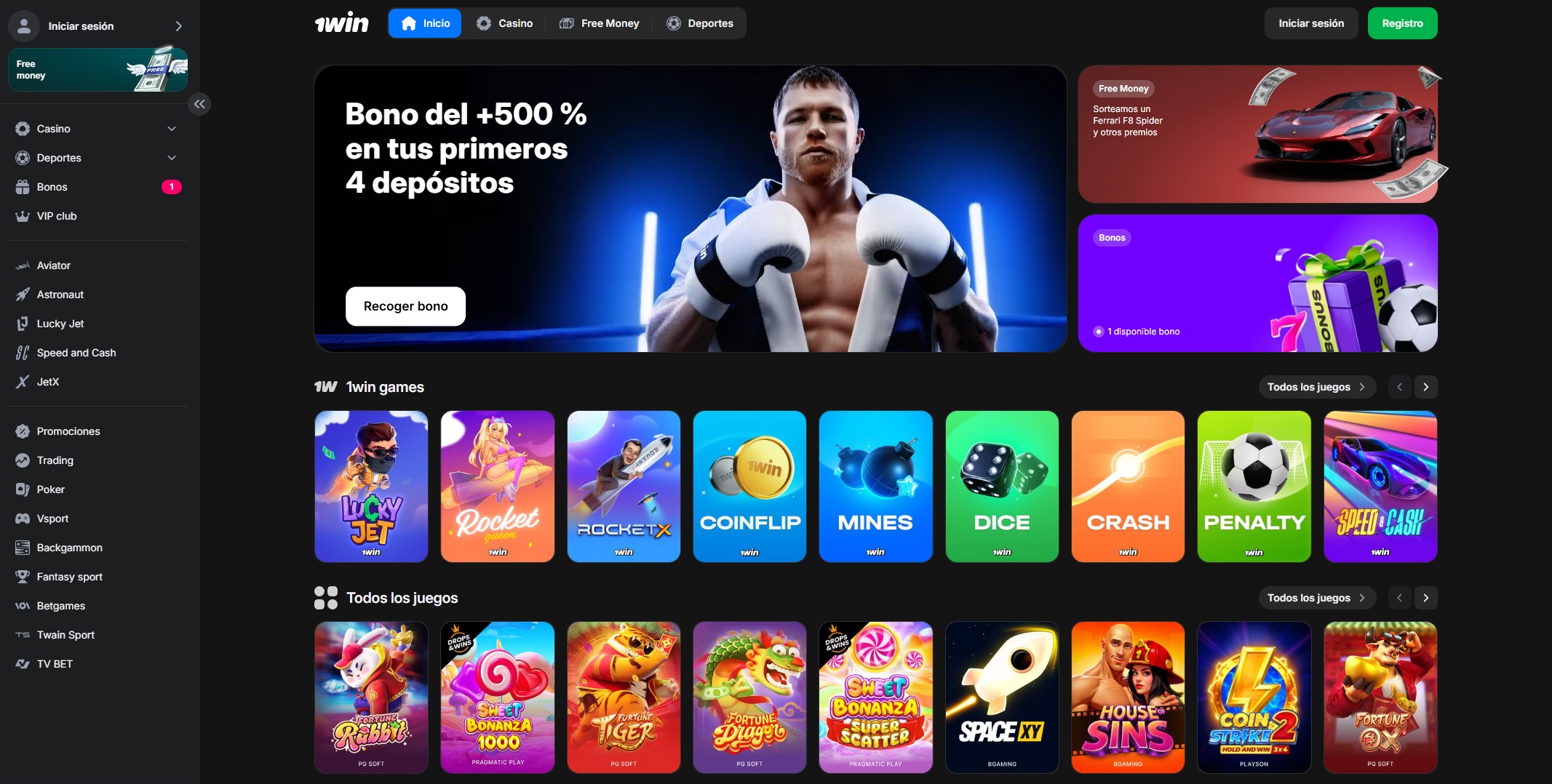Show next 1win games with right arrow

[x=1425, y=387]
